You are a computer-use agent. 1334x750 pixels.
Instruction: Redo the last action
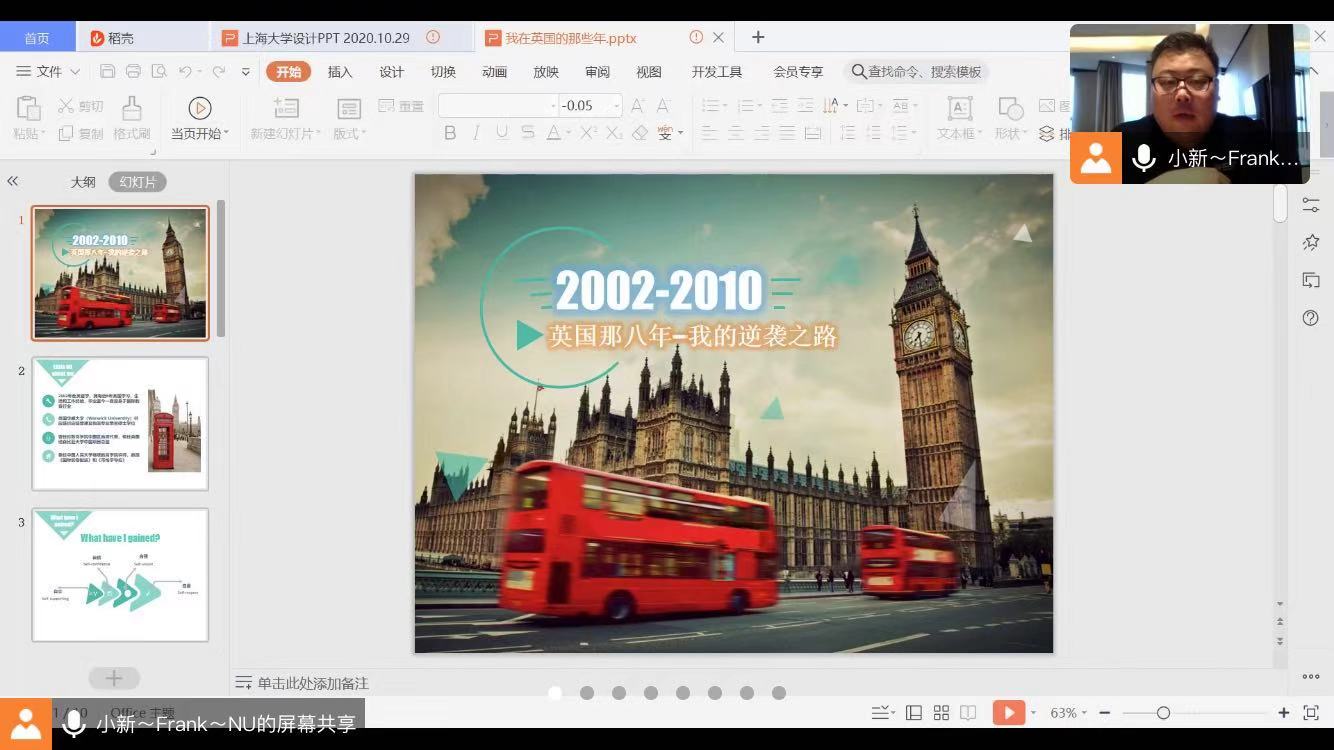(218, 72)
